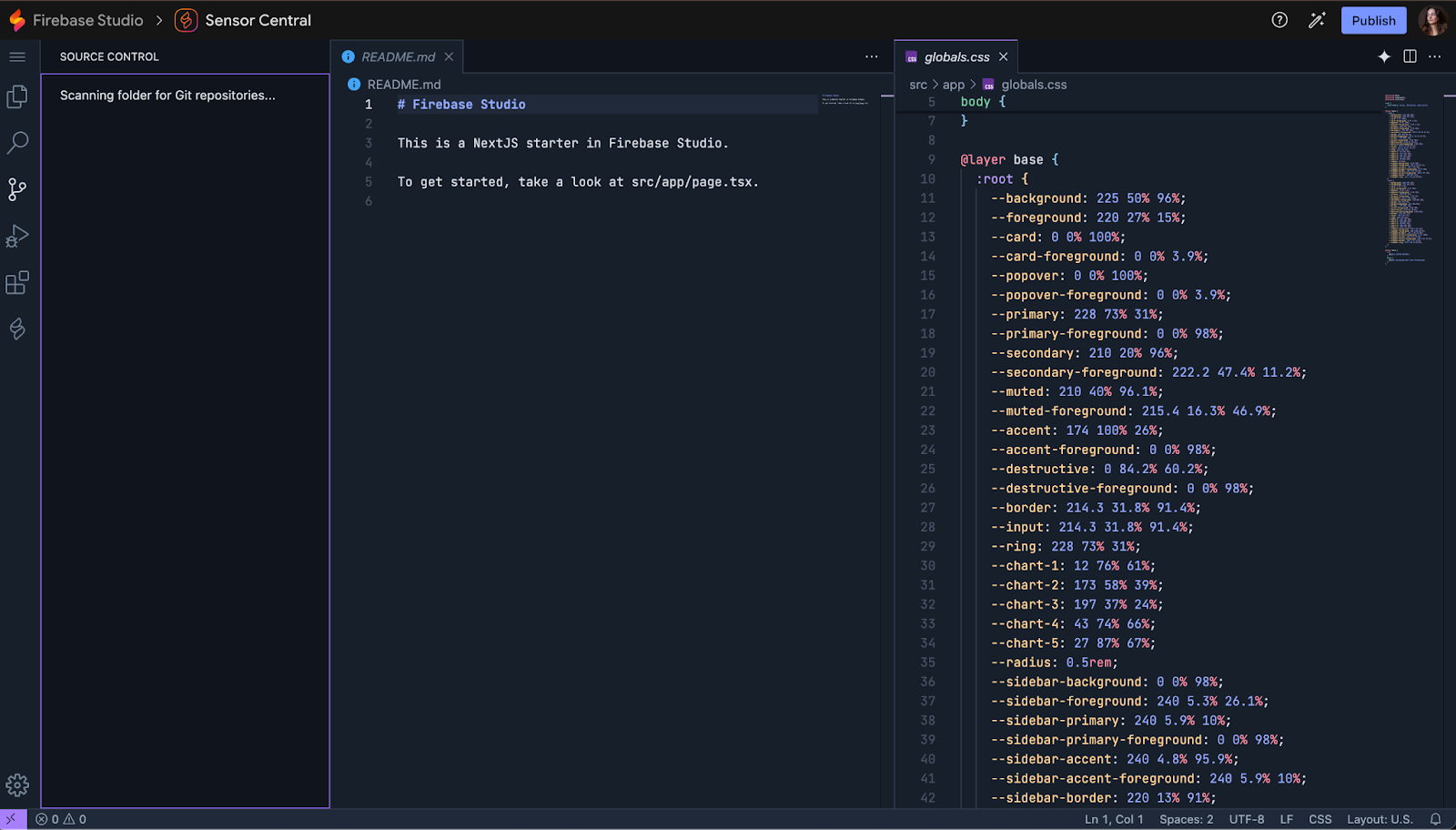
Task: Click the README.md minimap preview
Action: 844,99
